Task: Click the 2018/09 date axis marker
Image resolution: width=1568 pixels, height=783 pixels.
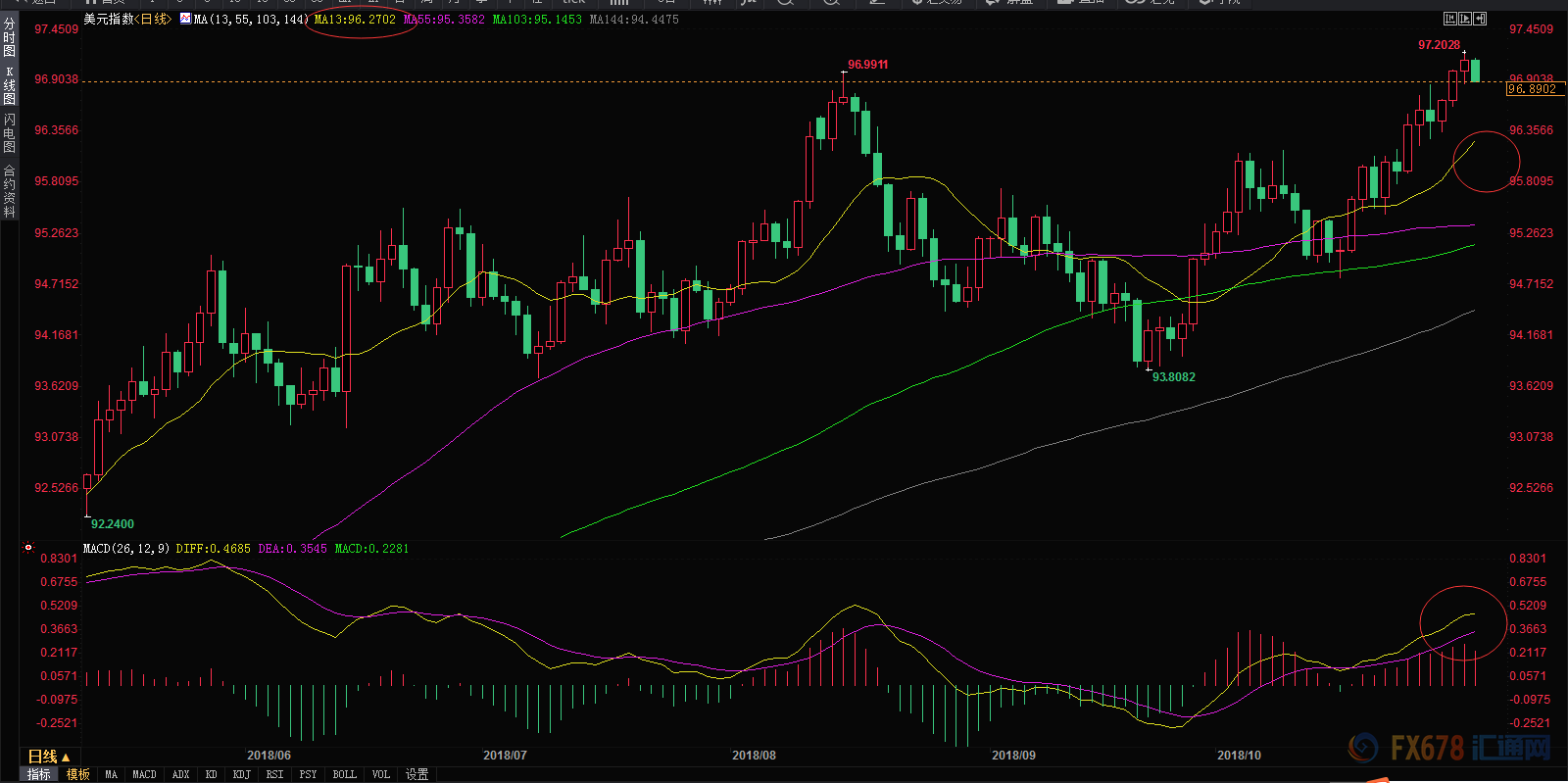Action: [x=1013, y=756]
